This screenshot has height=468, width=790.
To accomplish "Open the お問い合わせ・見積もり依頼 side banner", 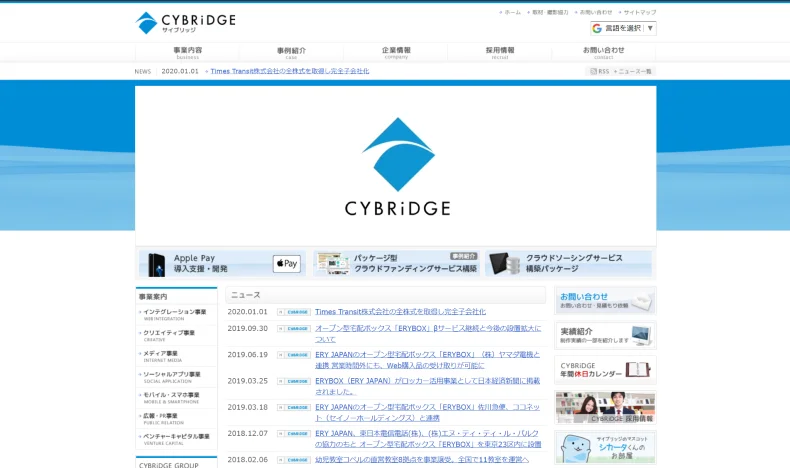I will [605, 301].
